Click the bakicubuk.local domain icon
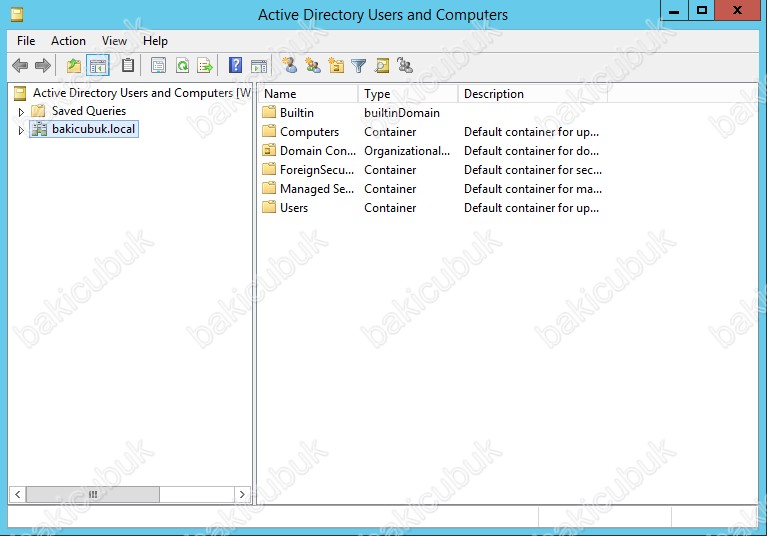Screen dimensions: 767x536 pos(40,129)
